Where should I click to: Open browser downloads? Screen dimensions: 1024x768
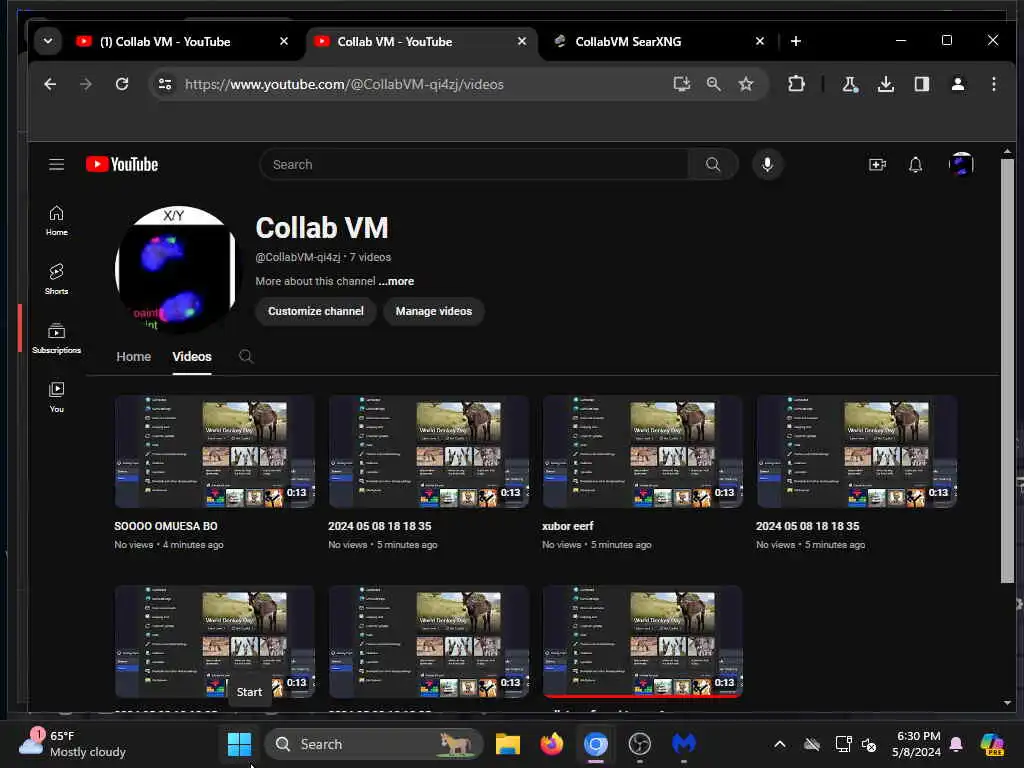tap(886, 84)
